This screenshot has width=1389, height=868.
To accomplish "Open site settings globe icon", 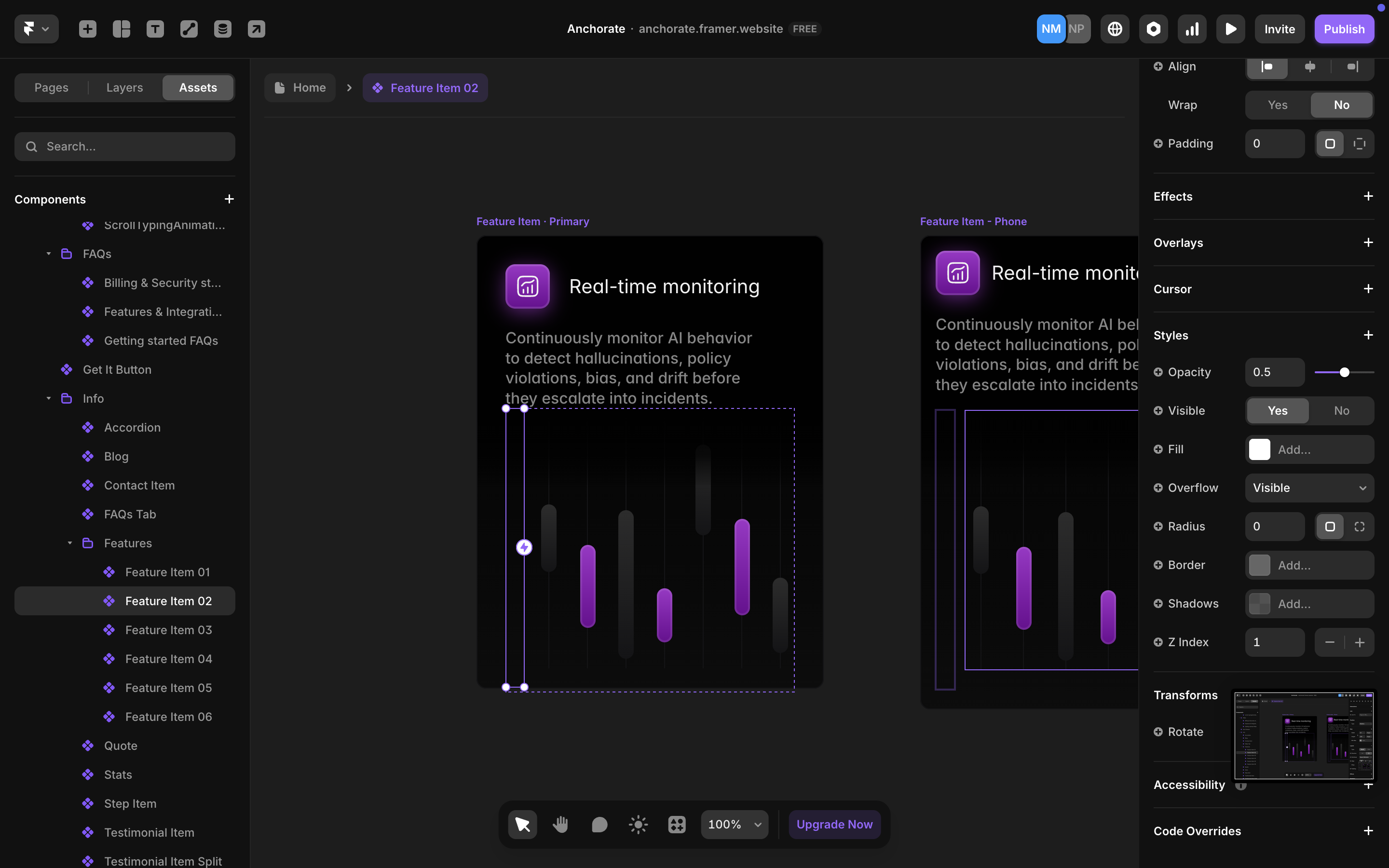I will [x=1115, y=29].
